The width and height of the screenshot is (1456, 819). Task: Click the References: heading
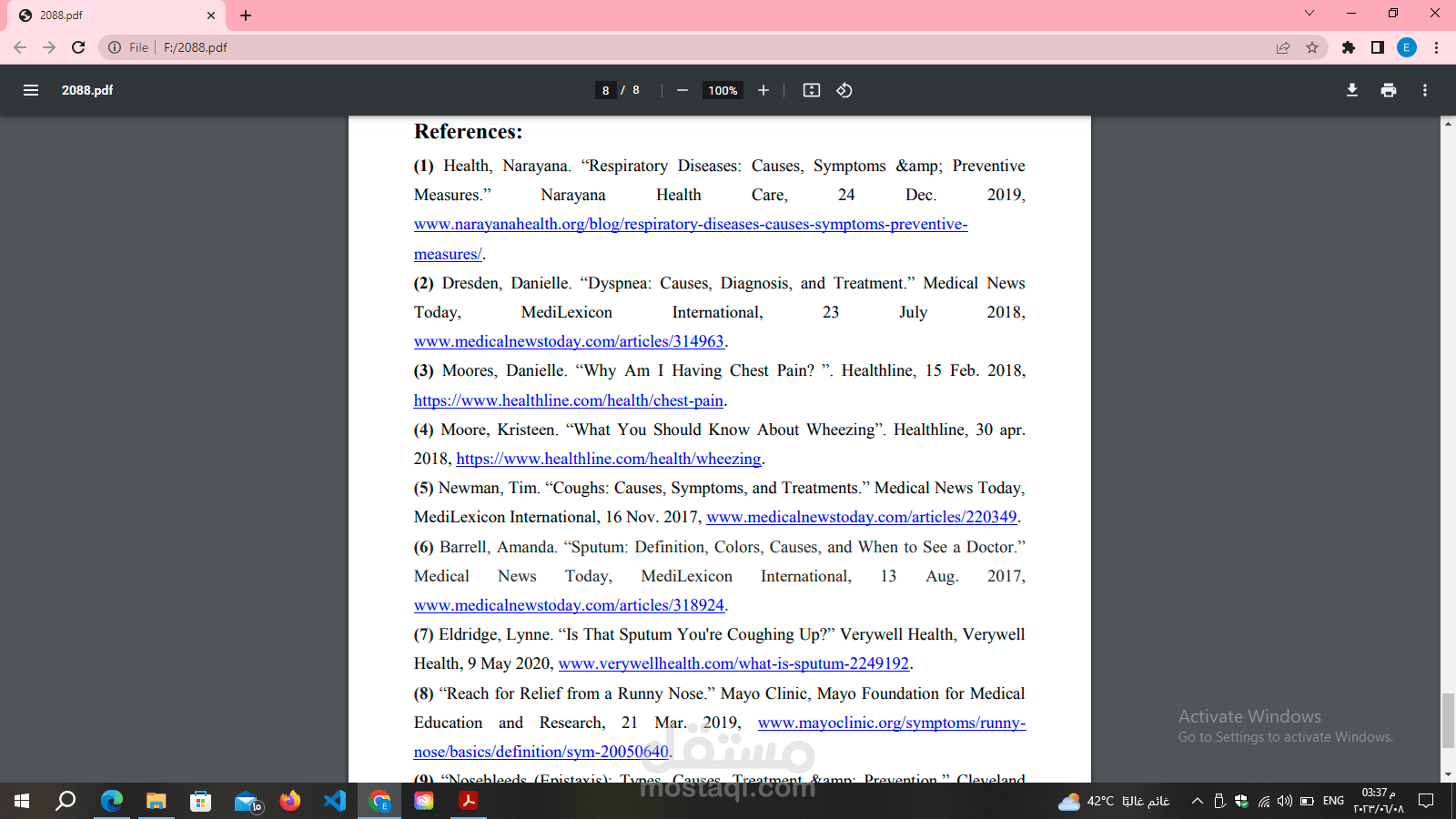pos(468,132)
